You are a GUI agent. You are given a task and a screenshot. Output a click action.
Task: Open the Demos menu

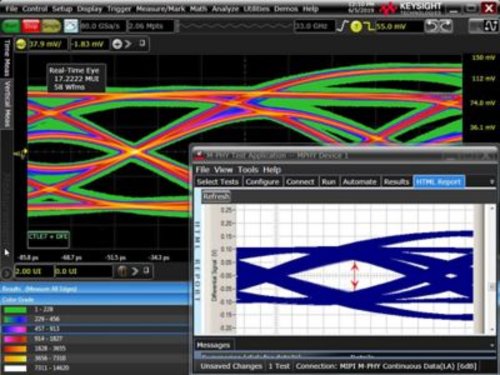[x=286, y=9]
